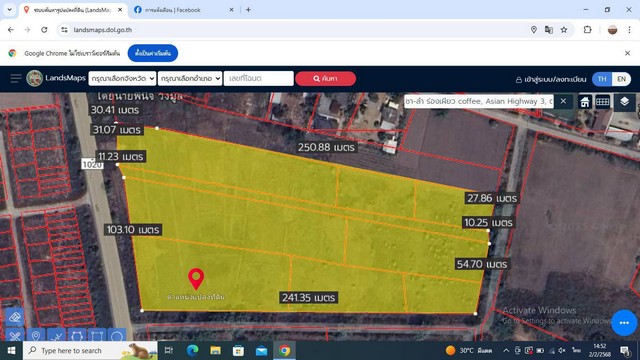Expand the district selection dropdown
Viewport: 640px width, 360px height.
click(190, 78)
